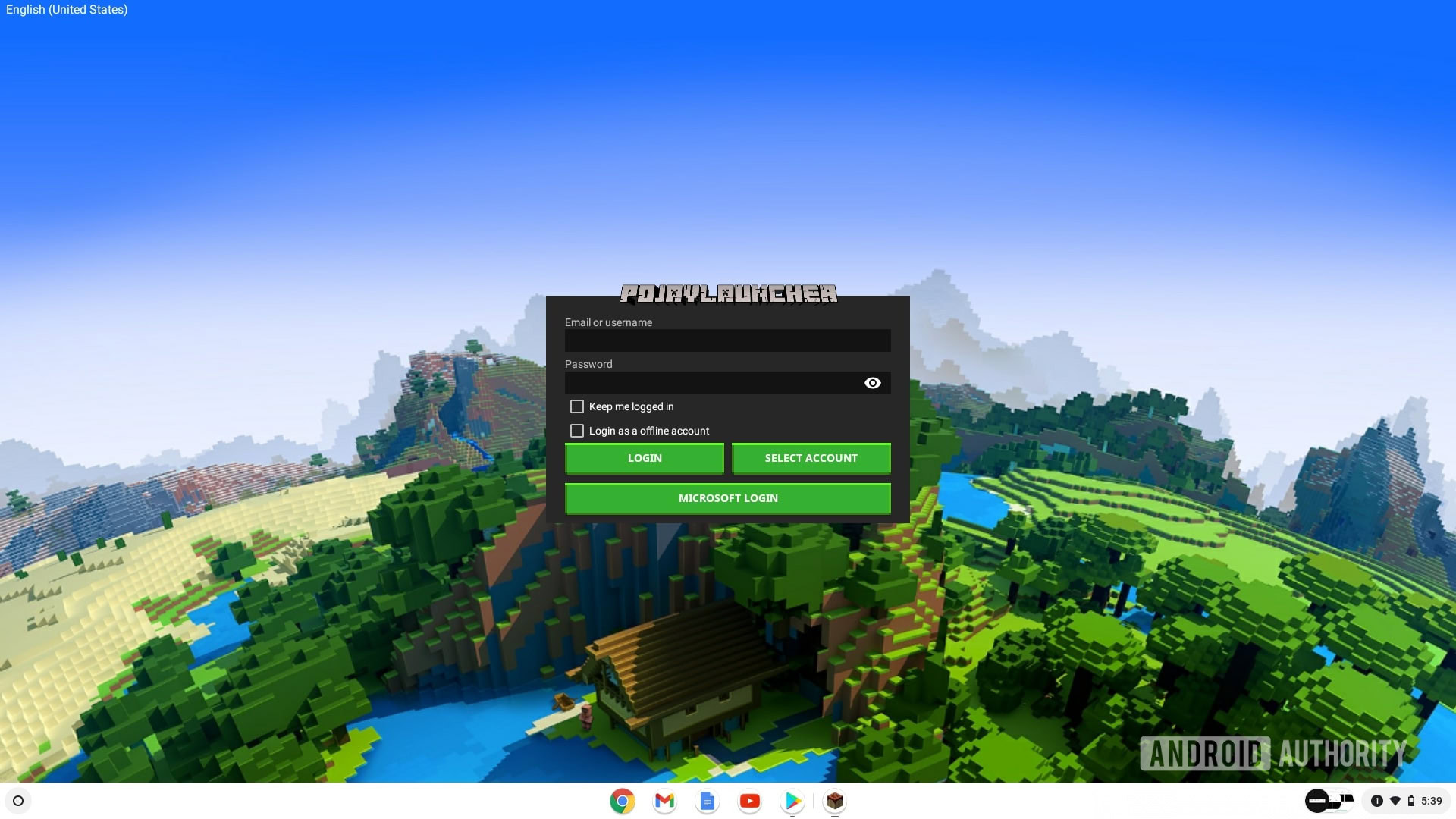Screen dimensions: 1456x819
Task: Click the Login button
Action: pyautogui.click(x=644, y=458)
